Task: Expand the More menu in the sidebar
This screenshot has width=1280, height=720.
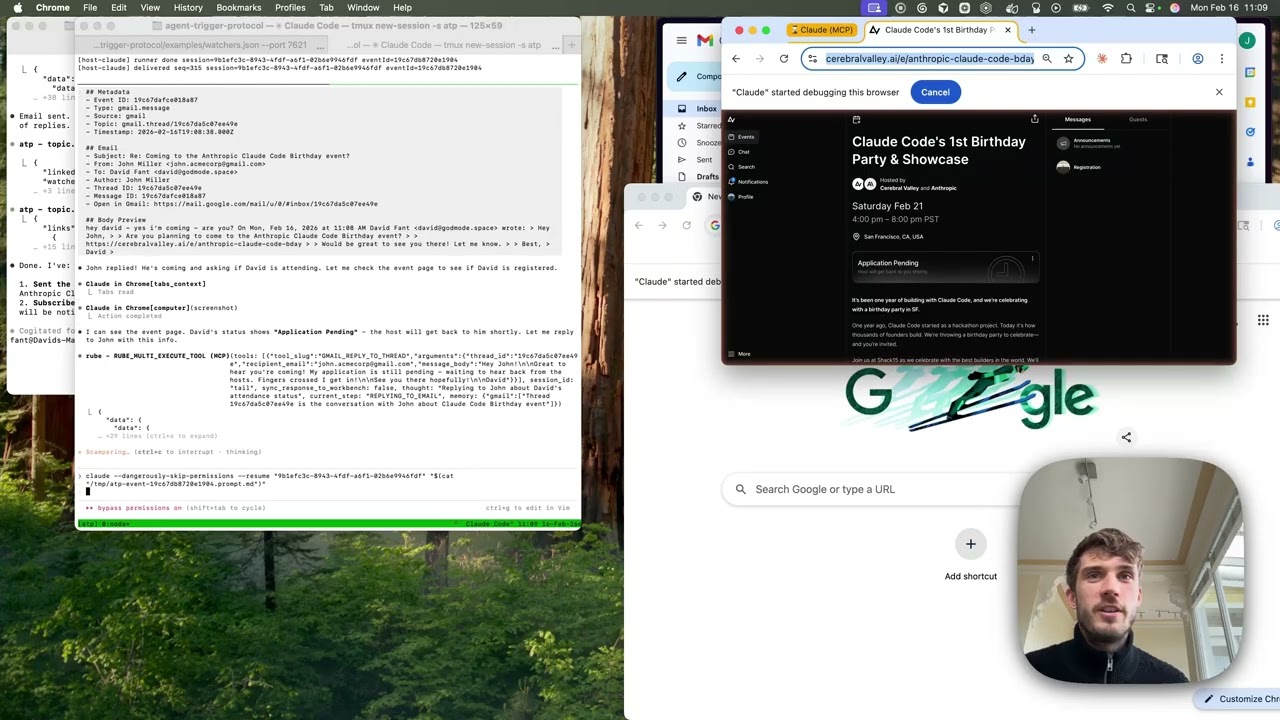Action: [740, 354]
